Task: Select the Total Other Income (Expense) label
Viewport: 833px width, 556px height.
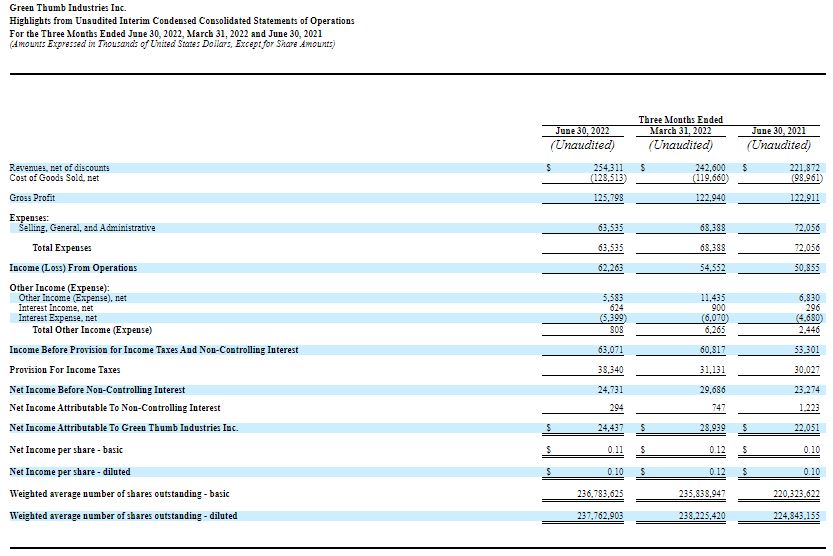Action: [91, 329]
